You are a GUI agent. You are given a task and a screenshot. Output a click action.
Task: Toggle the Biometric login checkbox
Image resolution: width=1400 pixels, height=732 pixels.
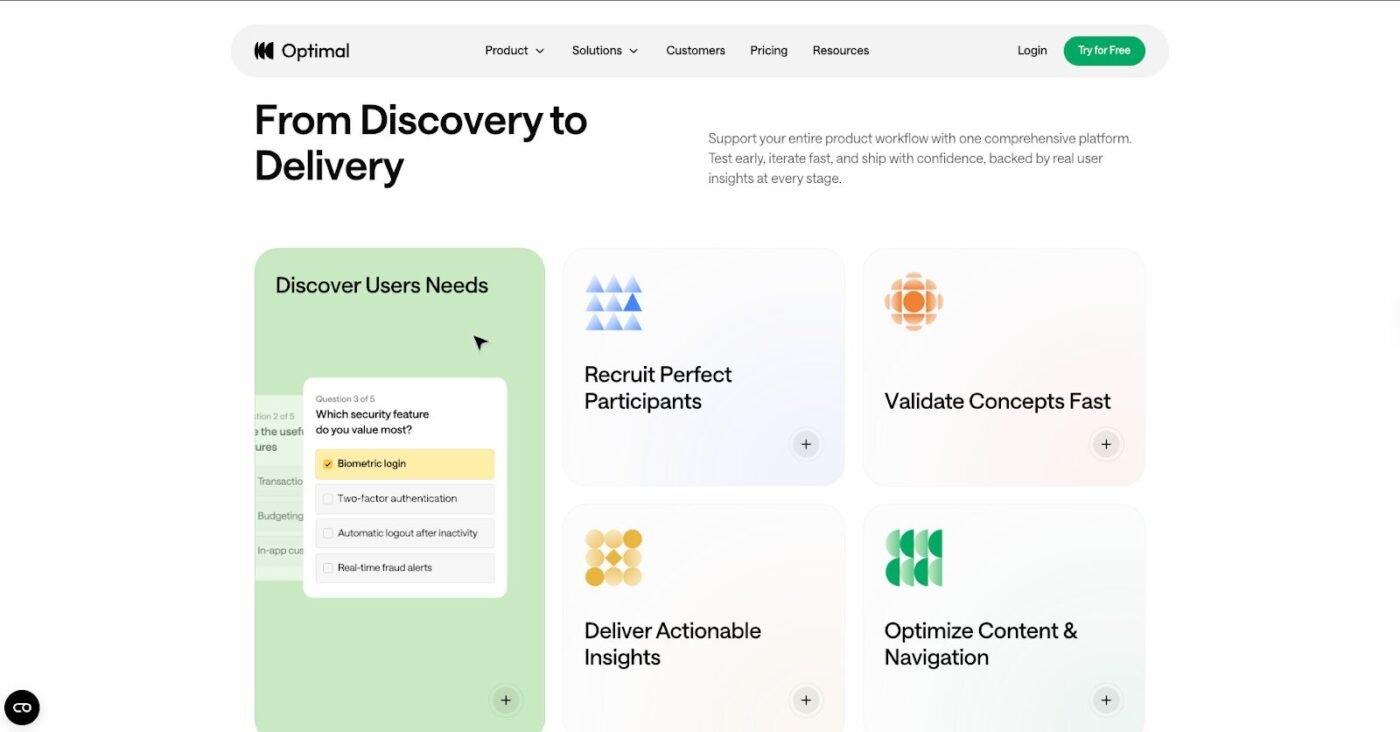pos(328,464)
